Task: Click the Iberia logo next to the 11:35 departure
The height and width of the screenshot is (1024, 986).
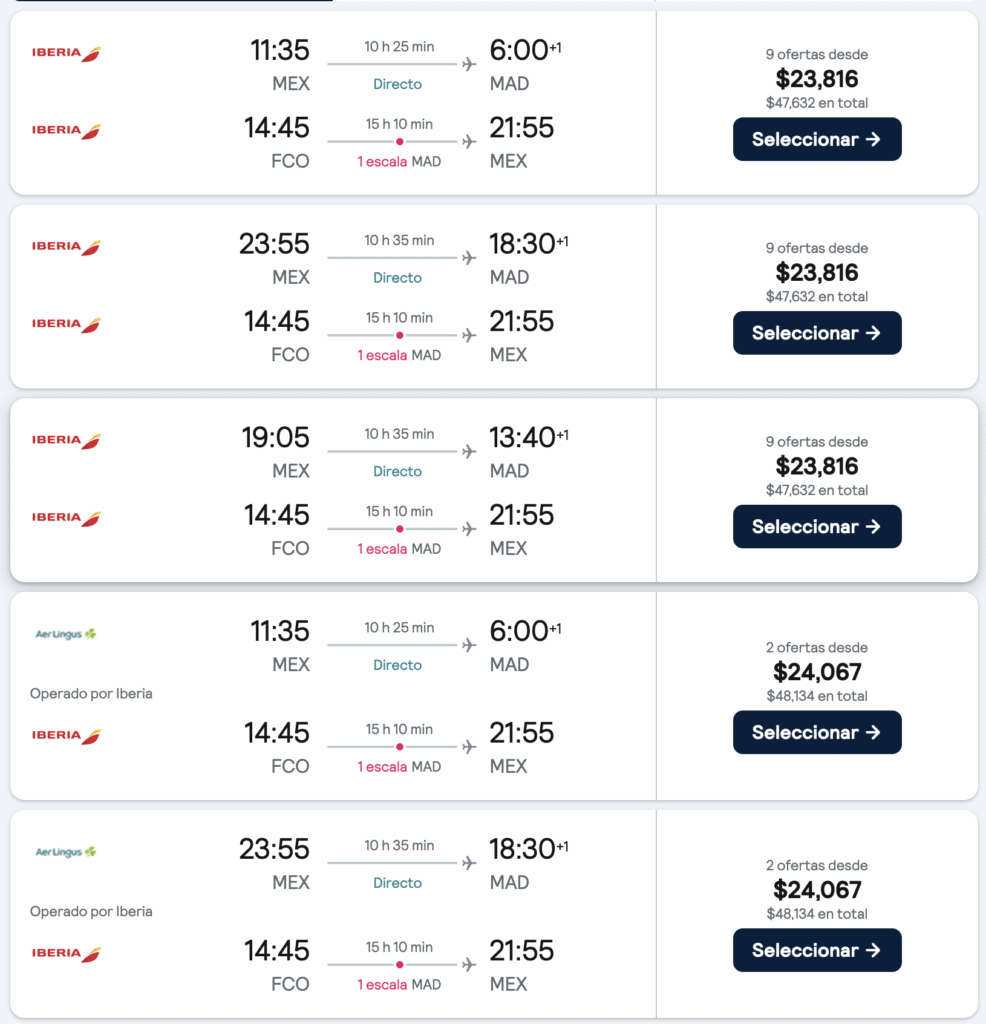Action: coord(66,54)
